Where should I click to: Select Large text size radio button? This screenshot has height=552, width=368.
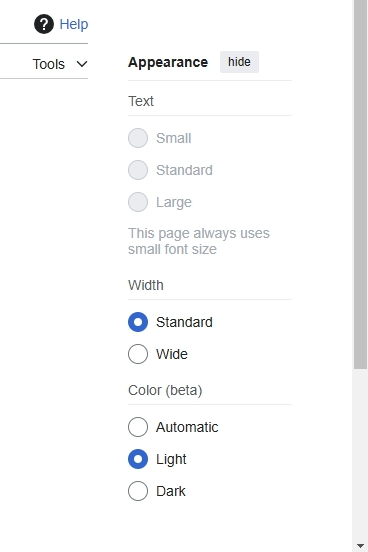138,202
